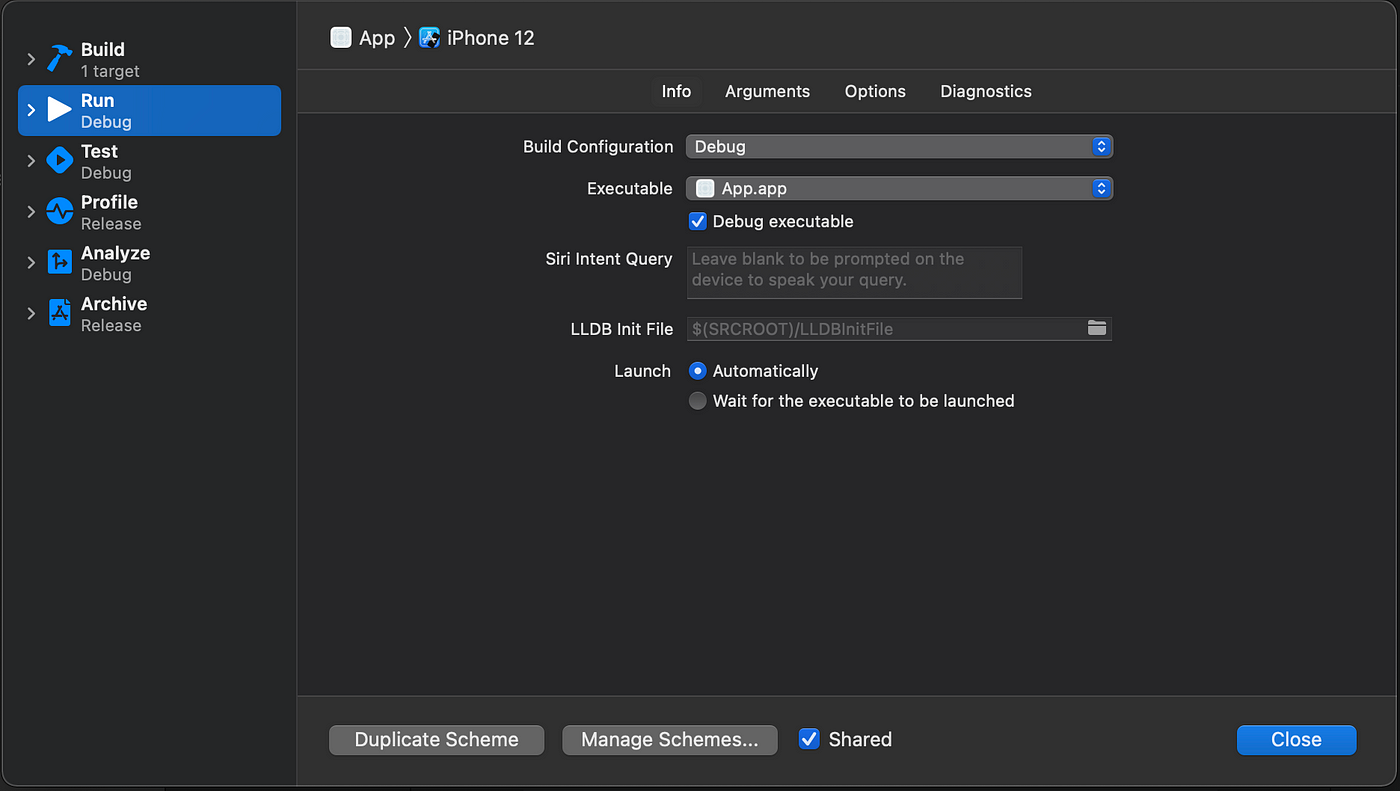The height and width of the screenshot is (791, 1400).
Task: Expand the Archive action chevron
Action: tap(31, 314)
